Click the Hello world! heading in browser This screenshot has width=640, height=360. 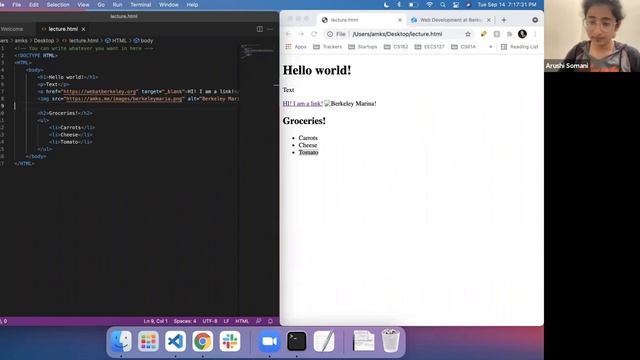pyautogui.click(x=317, y=70)
